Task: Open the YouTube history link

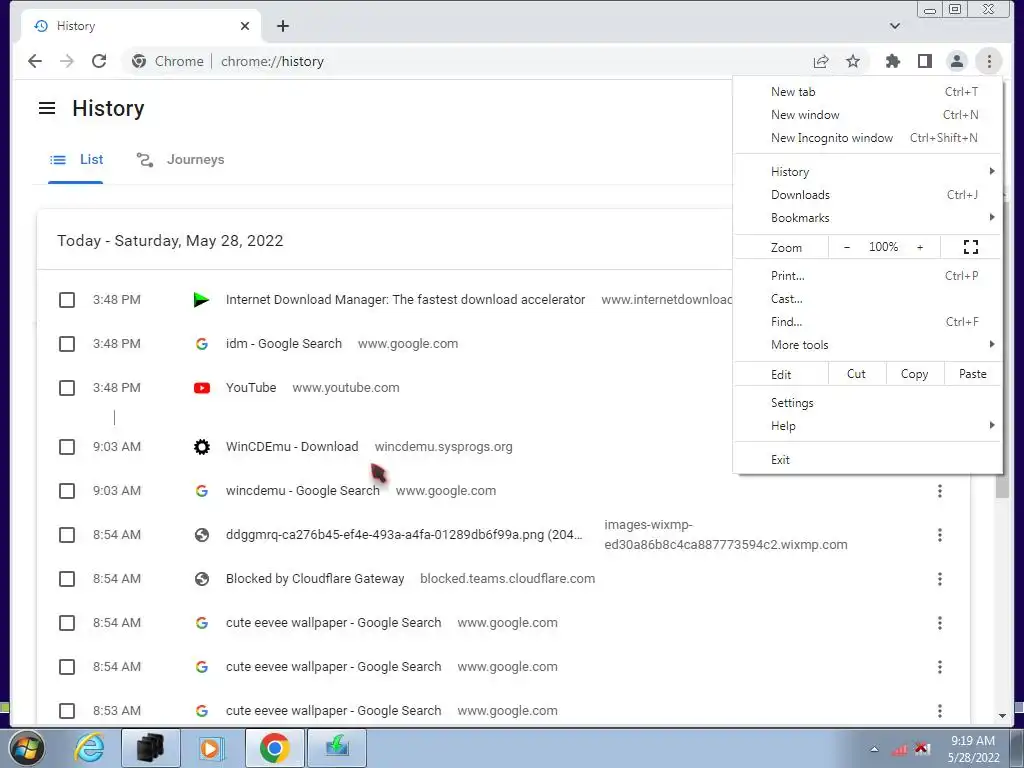Action: click(x=251, y=388)
